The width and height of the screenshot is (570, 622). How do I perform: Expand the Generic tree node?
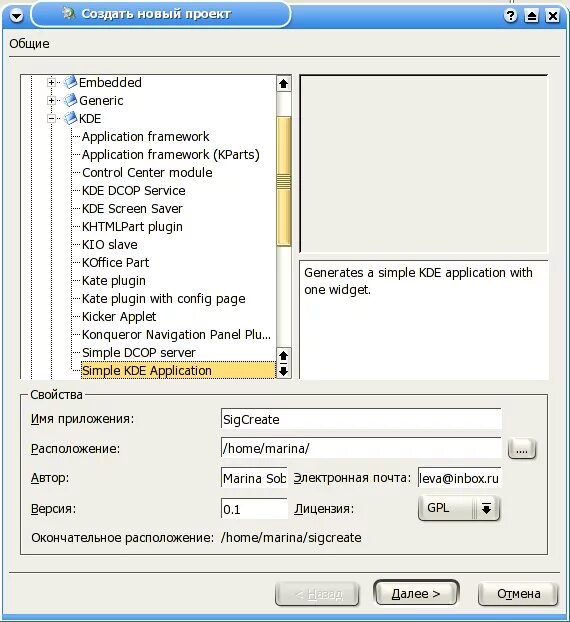point(51,100)
